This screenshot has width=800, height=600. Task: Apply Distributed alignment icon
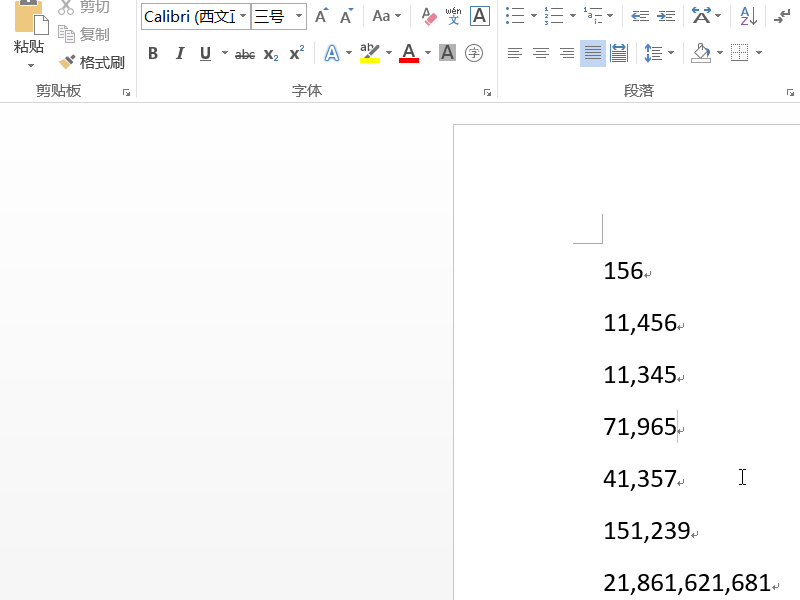pyautogui.click(x=619, y=53)
